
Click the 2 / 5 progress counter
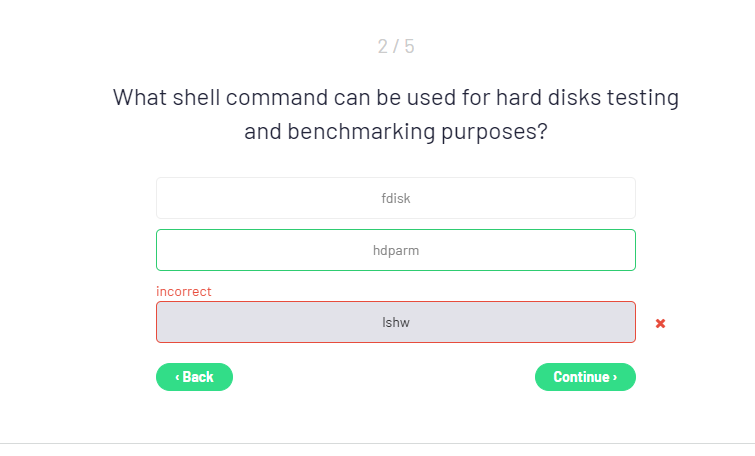(395, 46)
